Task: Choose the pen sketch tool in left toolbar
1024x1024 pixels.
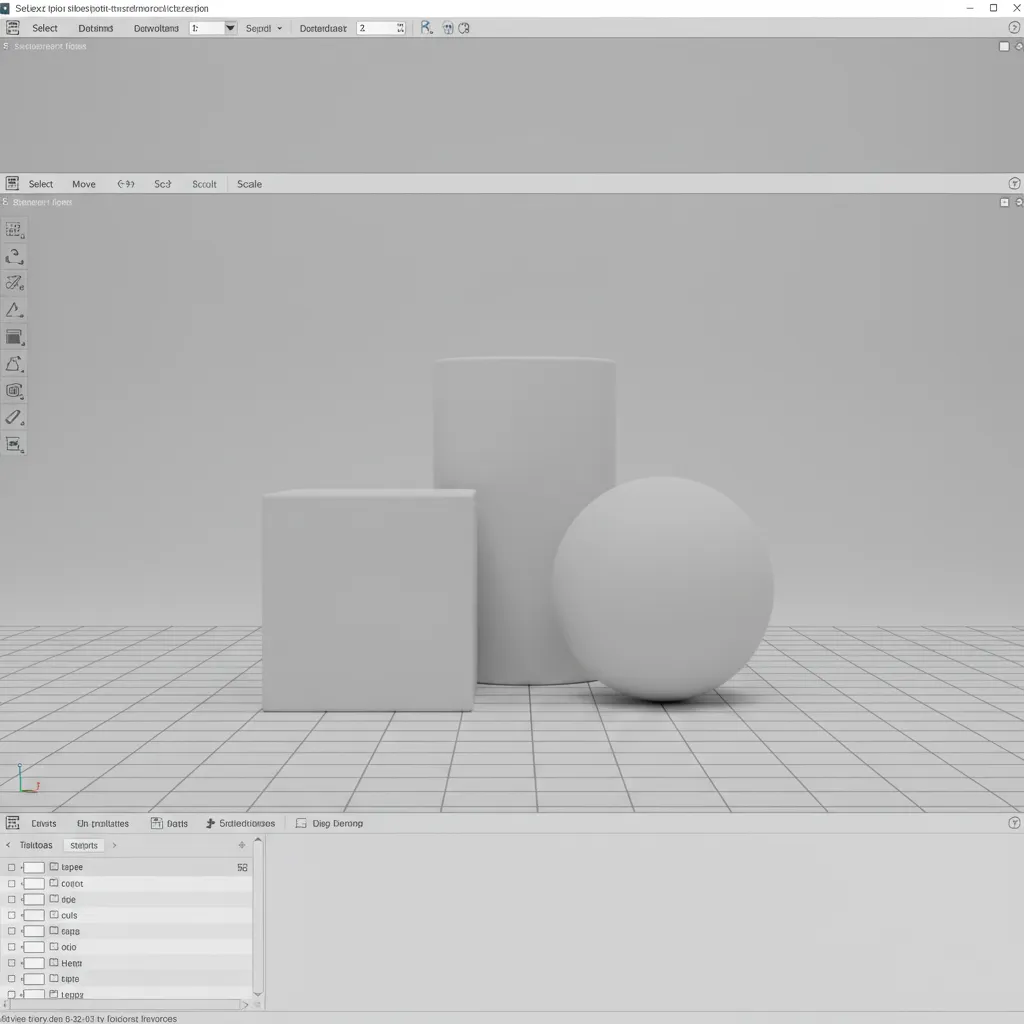Action: click(x=14, y=283)
